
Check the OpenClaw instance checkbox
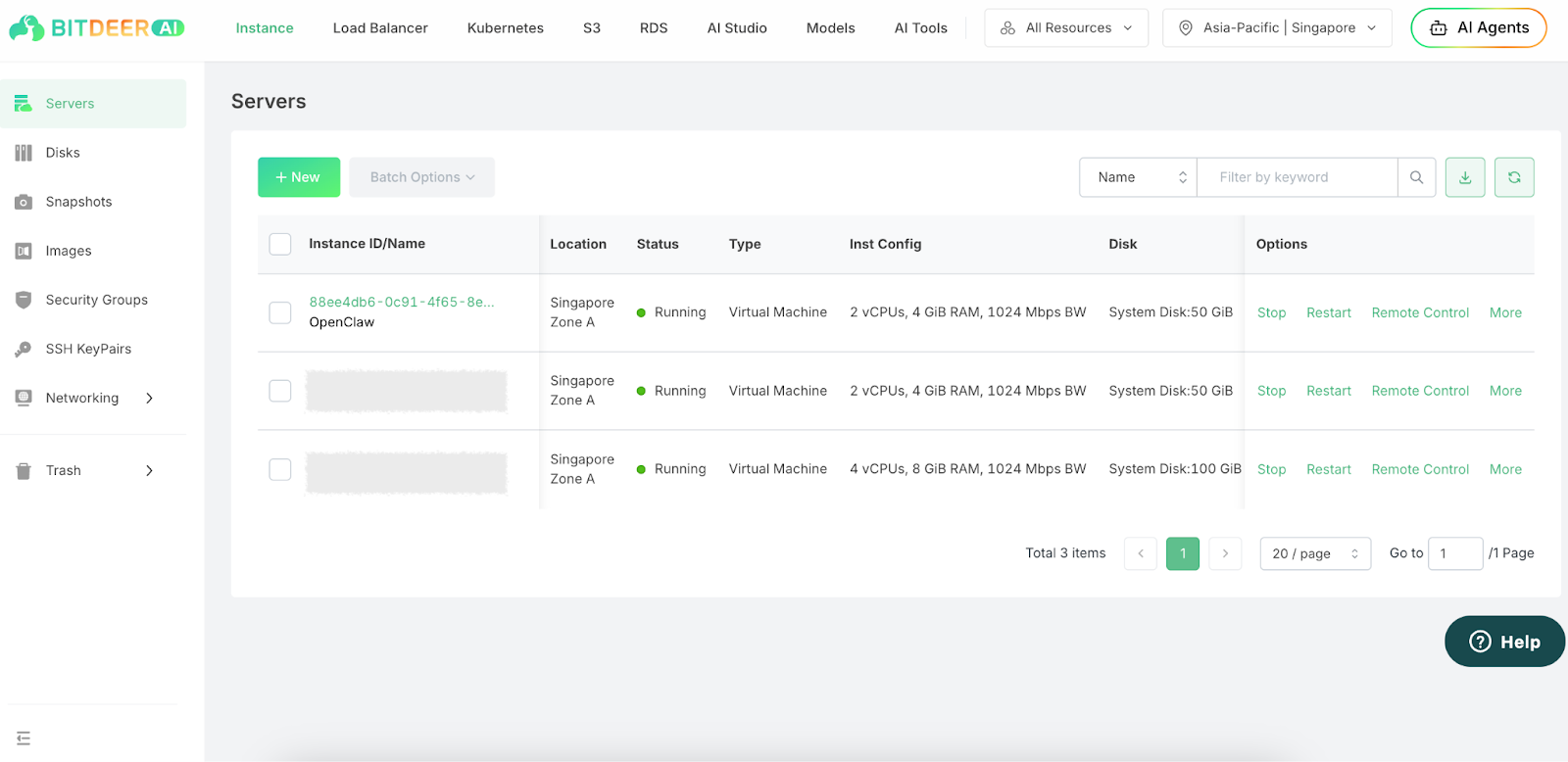(280, 312)
